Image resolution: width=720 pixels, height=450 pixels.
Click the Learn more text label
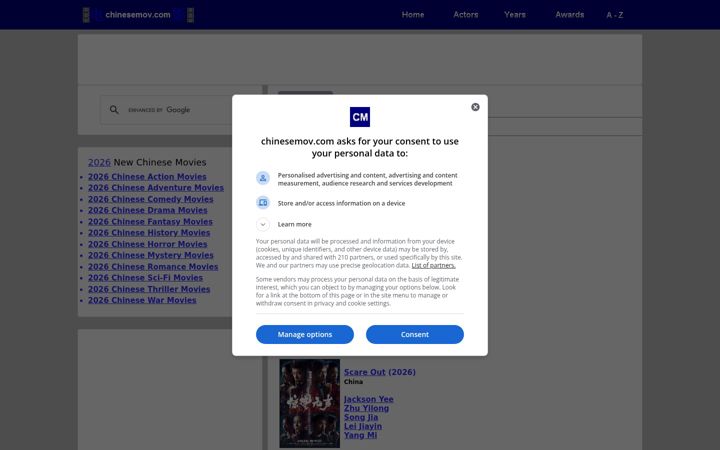click(x=294, y=224)
